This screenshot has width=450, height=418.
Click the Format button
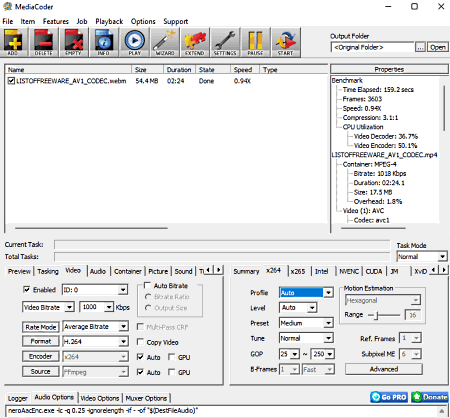click(41, 341)
